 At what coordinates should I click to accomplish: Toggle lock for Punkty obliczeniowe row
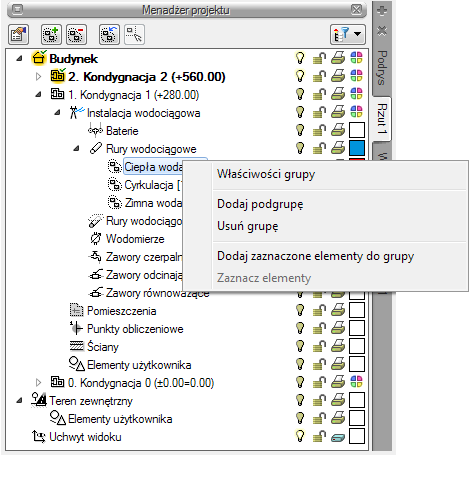(x=319, y=328)
